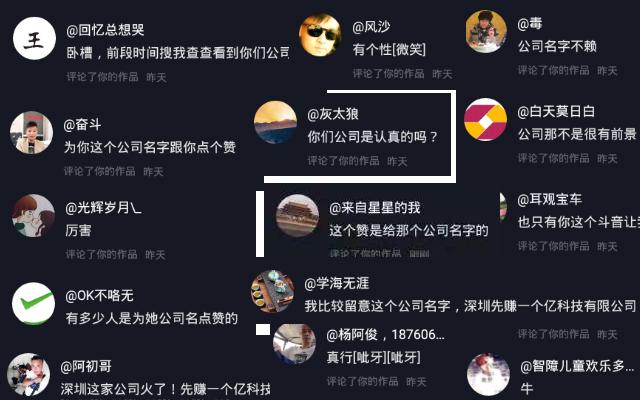Image resolution: width=640 pixels, height=400 pixels.
Task: Open the avatar of @智障儿童欢乐多
Action: pyautogui.click(x=488, y=374)
